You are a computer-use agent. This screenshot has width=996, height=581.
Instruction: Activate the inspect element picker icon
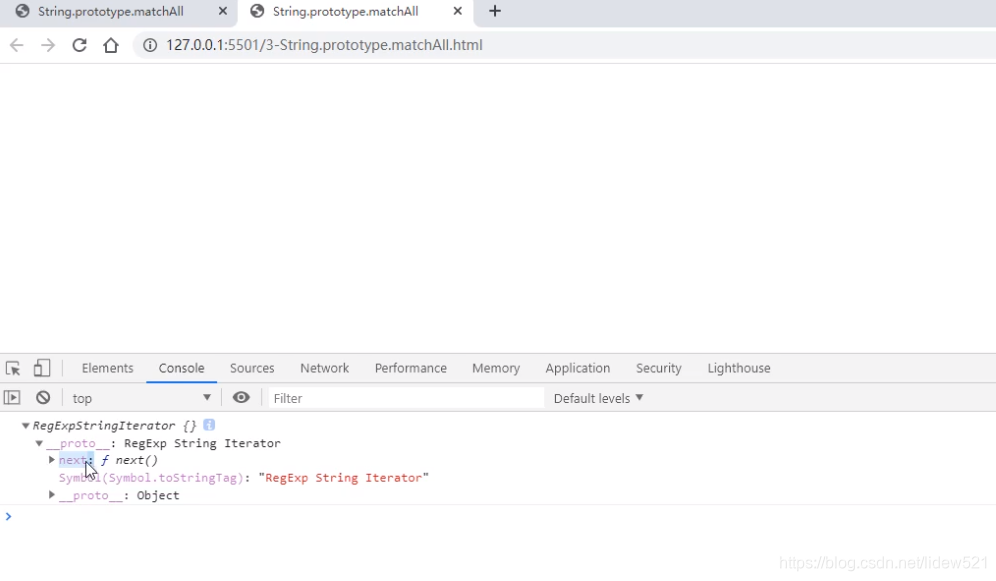click(13, 368)
